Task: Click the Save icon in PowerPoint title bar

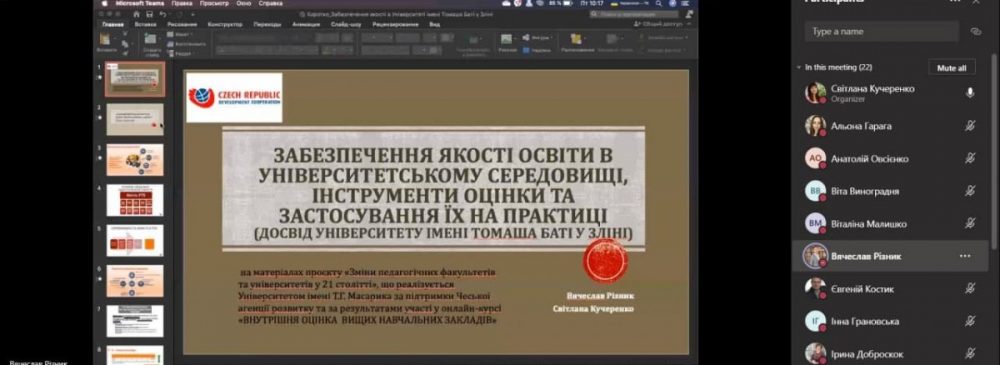Action: click(149, 14)
